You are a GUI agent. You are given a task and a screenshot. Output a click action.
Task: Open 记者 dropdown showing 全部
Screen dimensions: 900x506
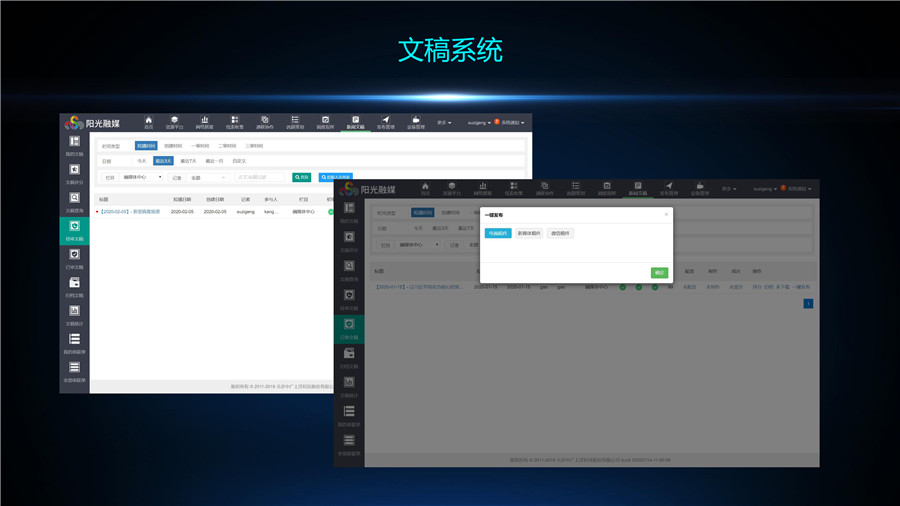(x=208, y=177)
